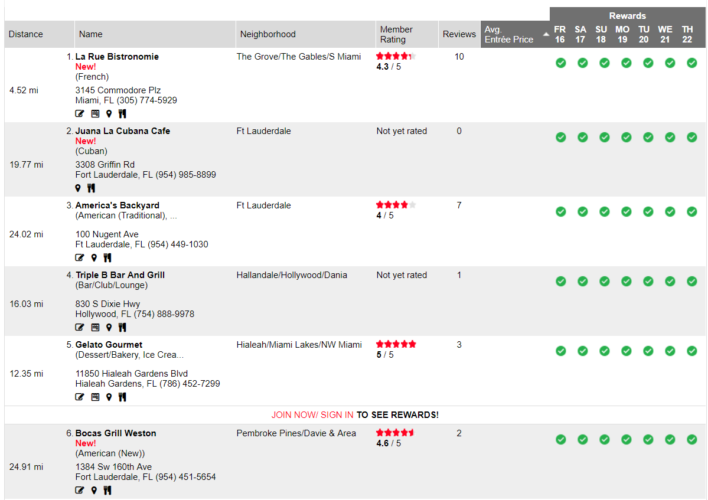Sort by the Reviews column header
This screenshot has height=500, width=708.
[459, 34]
